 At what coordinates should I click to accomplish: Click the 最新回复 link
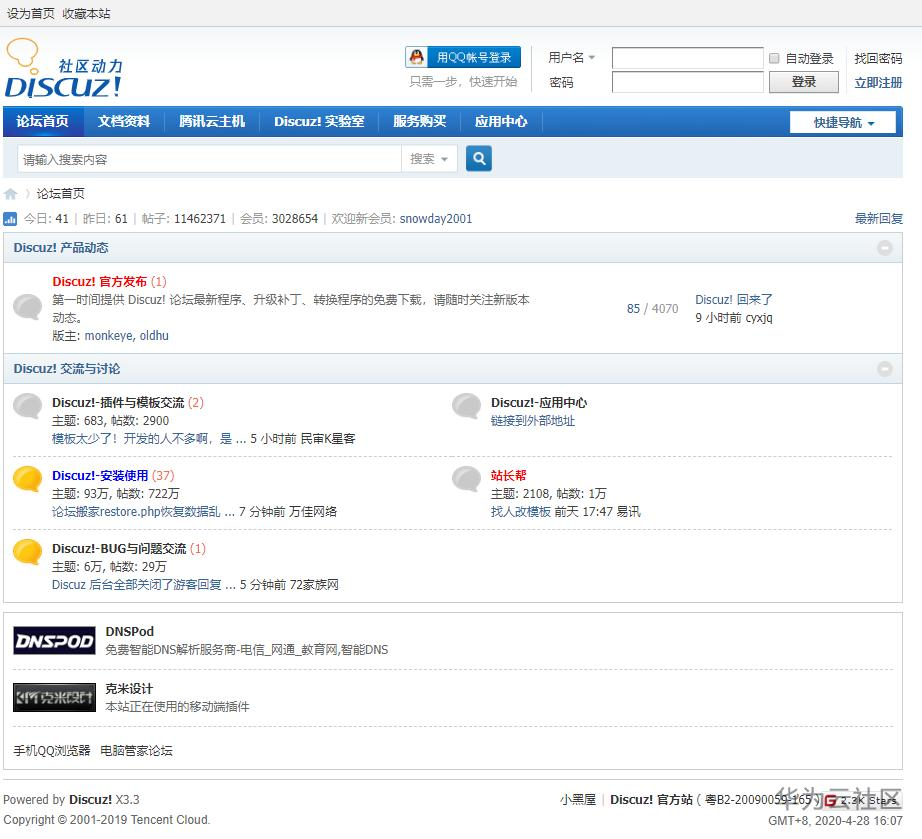pyautogui.click(x=878, y=219)
